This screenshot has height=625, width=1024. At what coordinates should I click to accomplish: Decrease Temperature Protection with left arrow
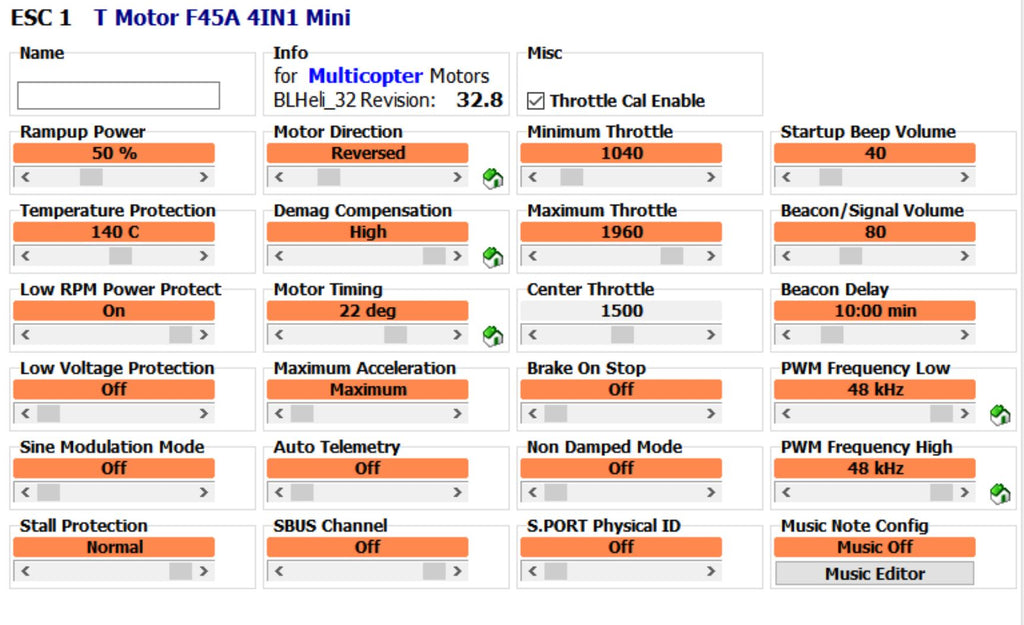25,256
